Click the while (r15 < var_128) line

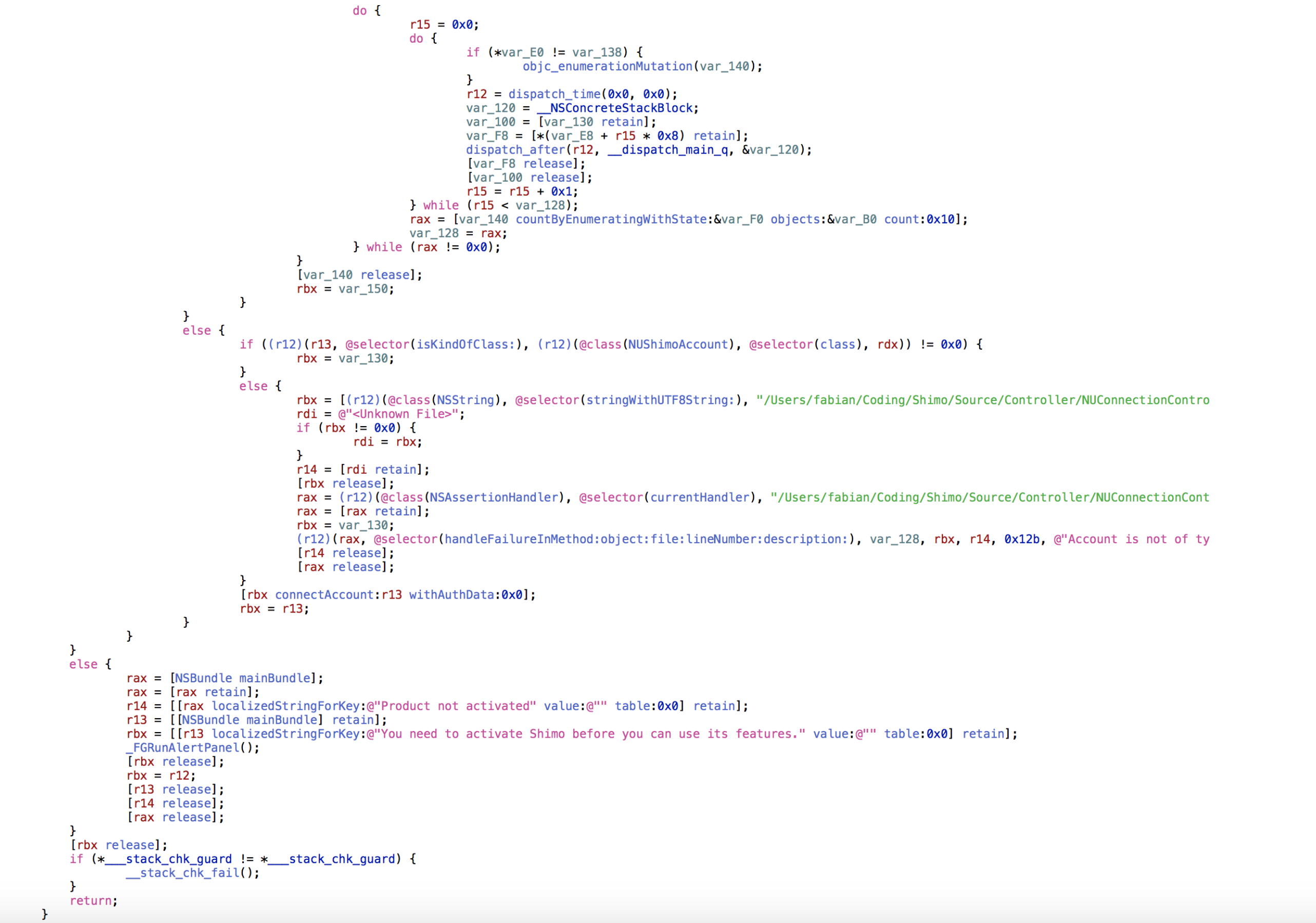point(494,205)
